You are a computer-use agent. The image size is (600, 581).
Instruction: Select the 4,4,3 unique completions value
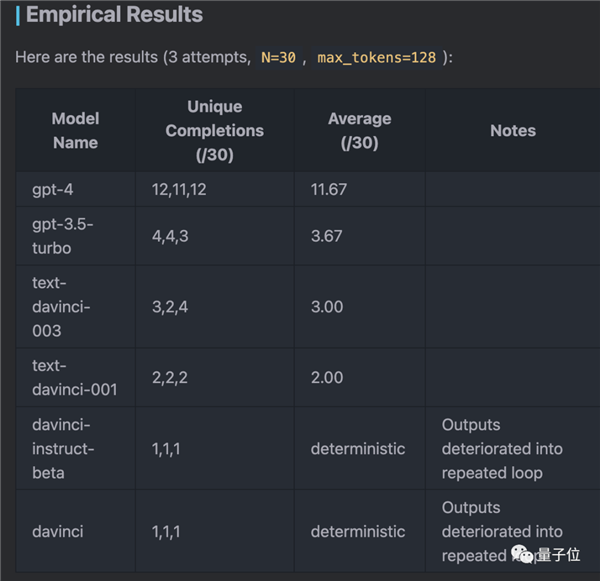tap(169, 235)
